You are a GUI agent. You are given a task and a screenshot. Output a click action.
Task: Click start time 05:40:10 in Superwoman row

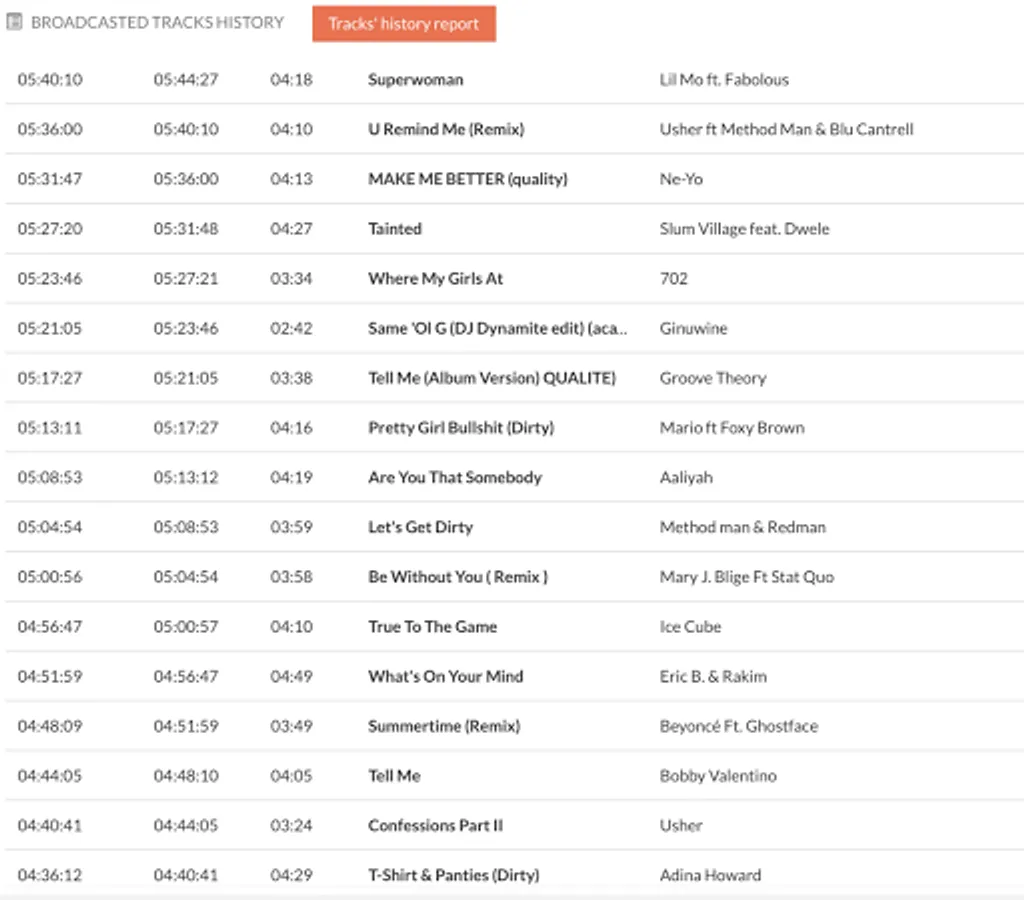tap(50, 80)
